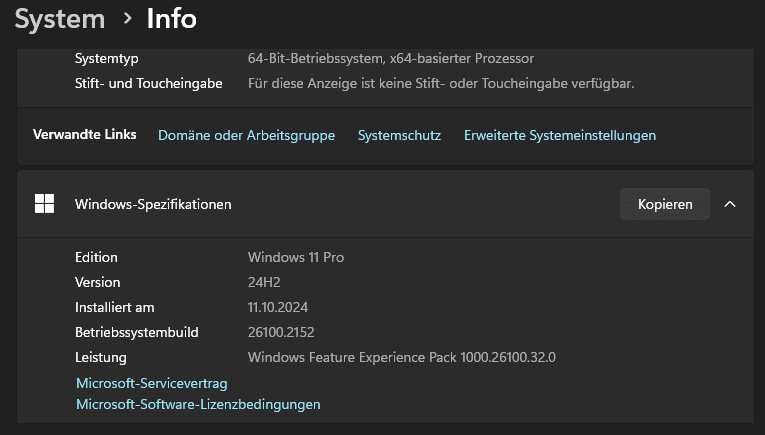Click the Windows logo icon beside Windows-Spezifikationen
This screenshot has width=765, height=435.
[44, 204]
